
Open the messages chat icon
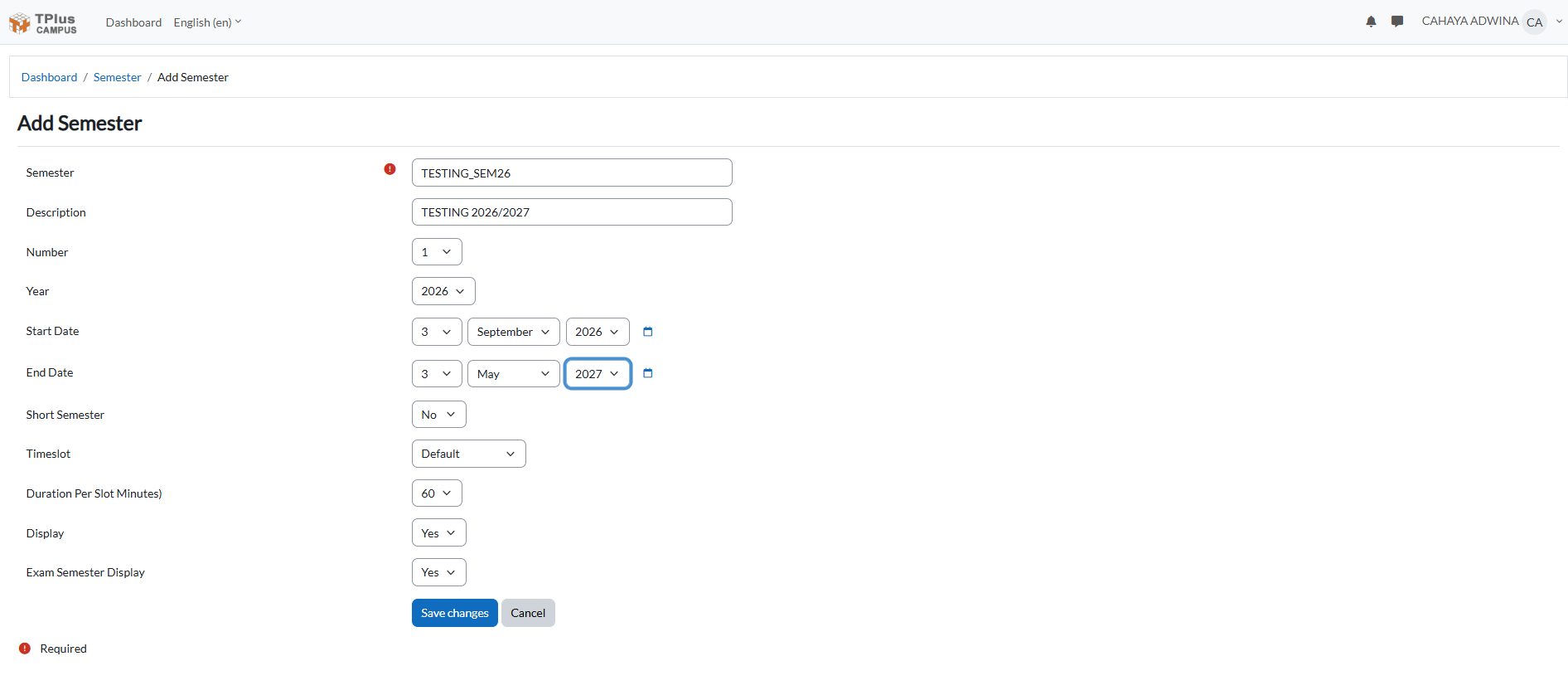pos(1397,22)
